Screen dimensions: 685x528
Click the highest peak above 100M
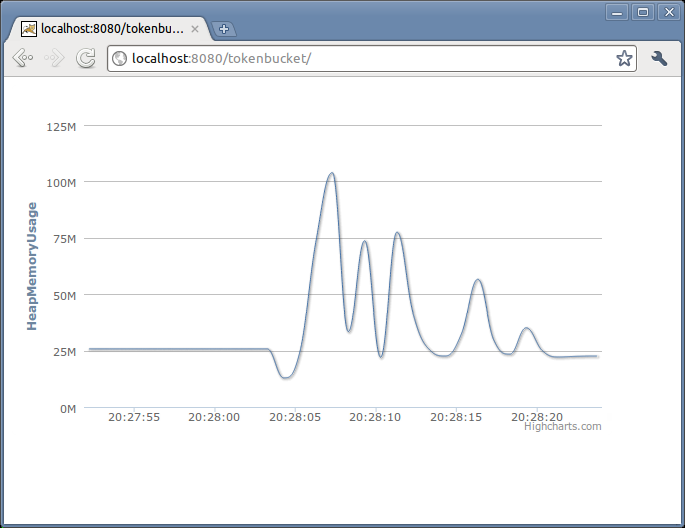[332, 173]
